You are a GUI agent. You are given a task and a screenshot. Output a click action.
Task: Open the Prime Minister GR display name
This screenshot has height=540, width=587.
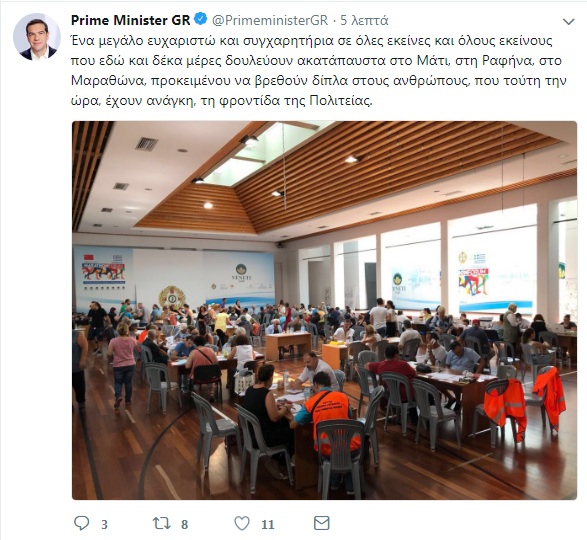131,20
